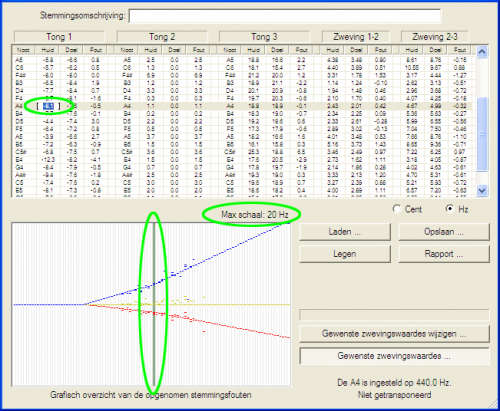Click the gray vertical marker in the graph
Screen dimensions: 500x411
154,304
